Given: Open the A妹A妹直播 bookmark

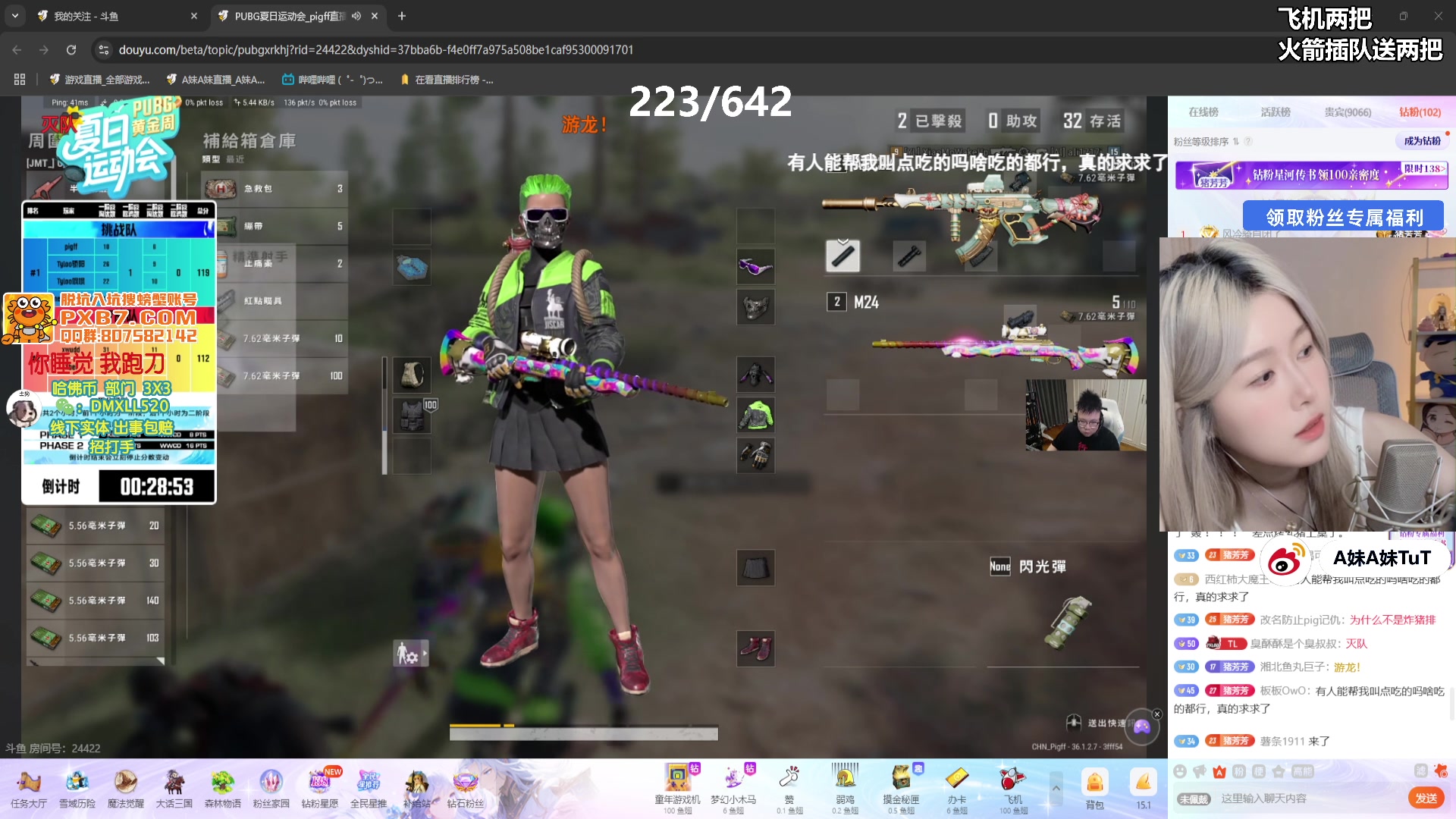Looking at the screenshot, I should point(215,80).
